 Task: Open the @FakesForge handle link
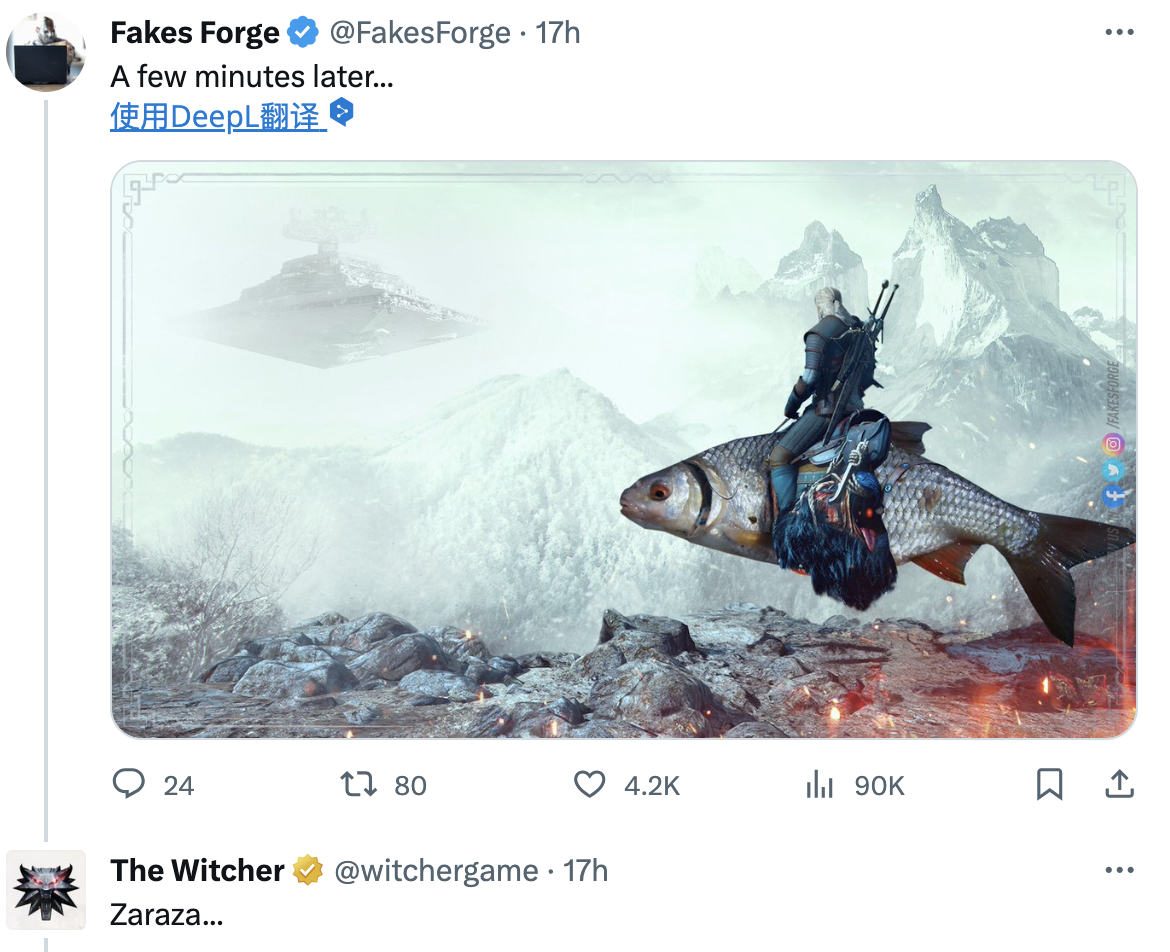(420, 33)
